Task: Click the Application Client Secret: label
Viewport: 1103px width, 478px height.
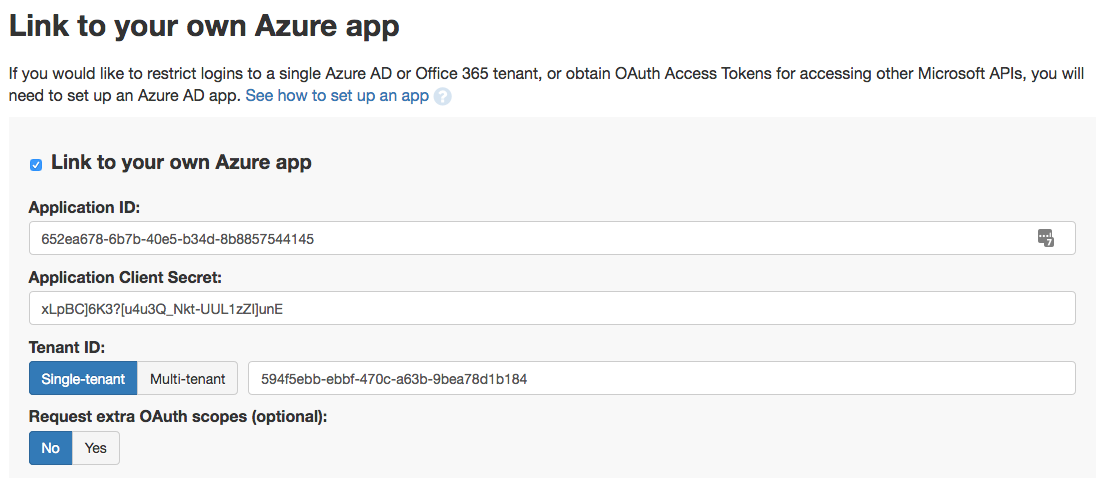Action: [x=125, y=278]
